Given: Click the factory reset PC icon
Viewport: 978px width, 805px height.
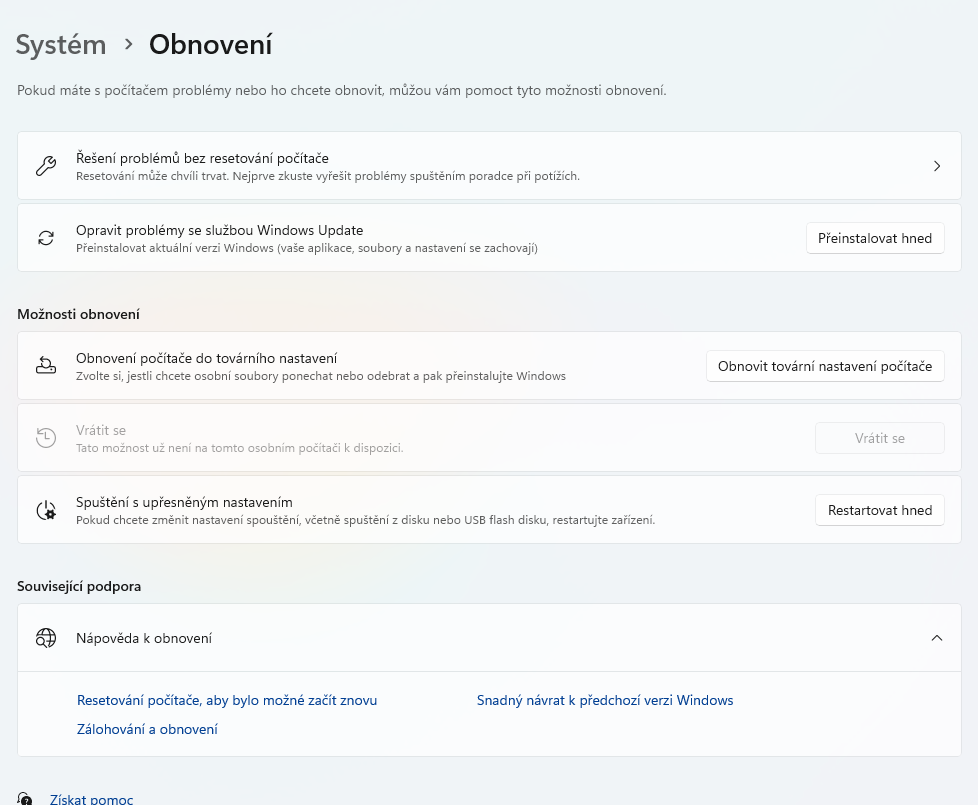Looking at the screenshot, I should pyautogui.click(x=46, y=365).
